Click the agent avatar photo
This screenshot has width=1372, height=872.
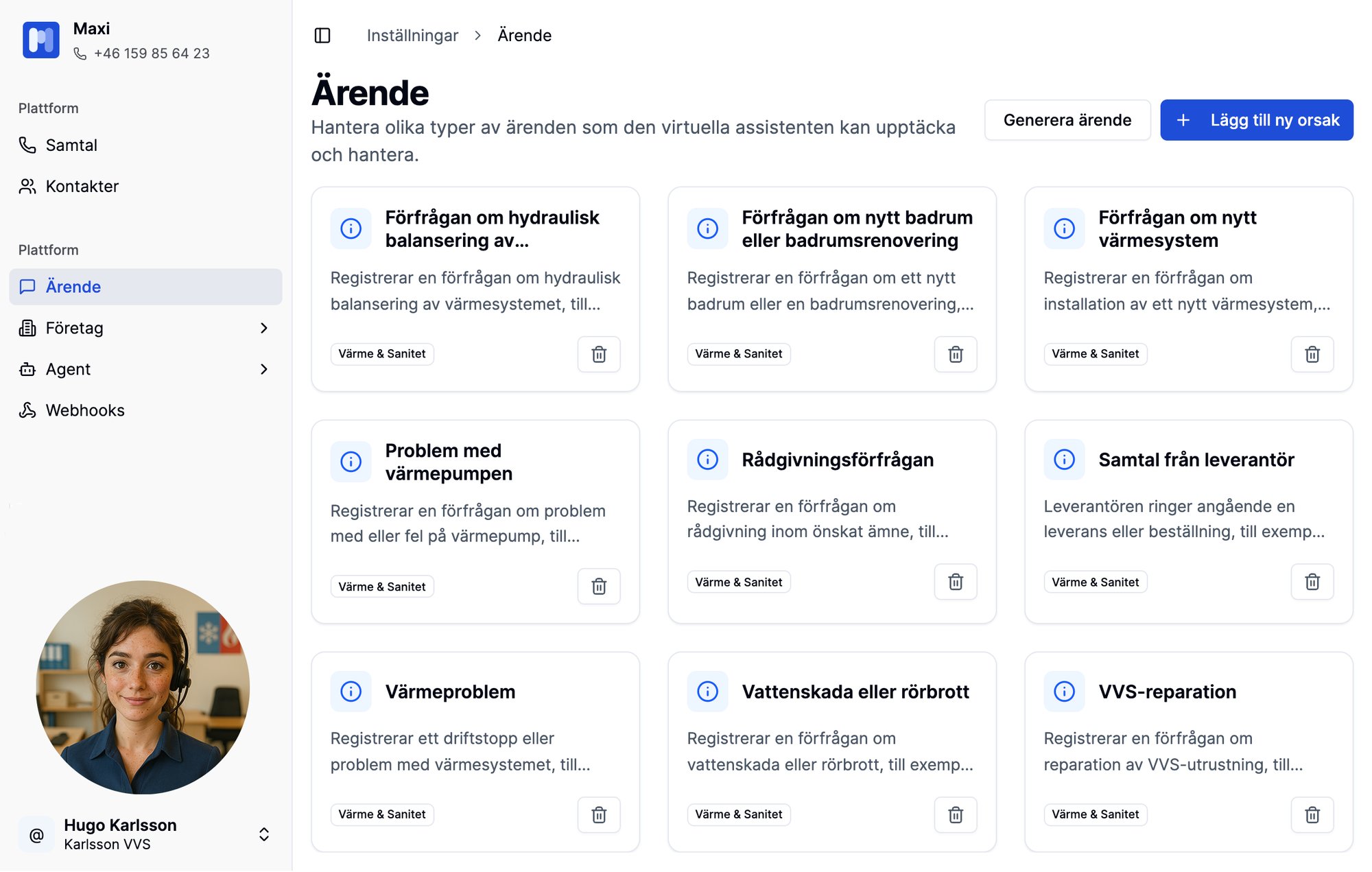pos(143,687)
